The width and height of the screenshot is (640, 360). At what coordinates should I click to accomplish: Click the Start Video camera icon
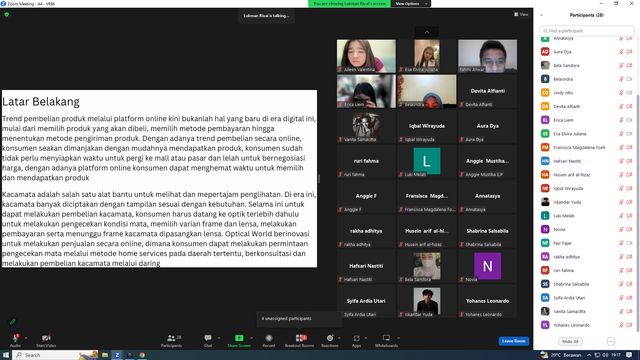tap(46, 338)
